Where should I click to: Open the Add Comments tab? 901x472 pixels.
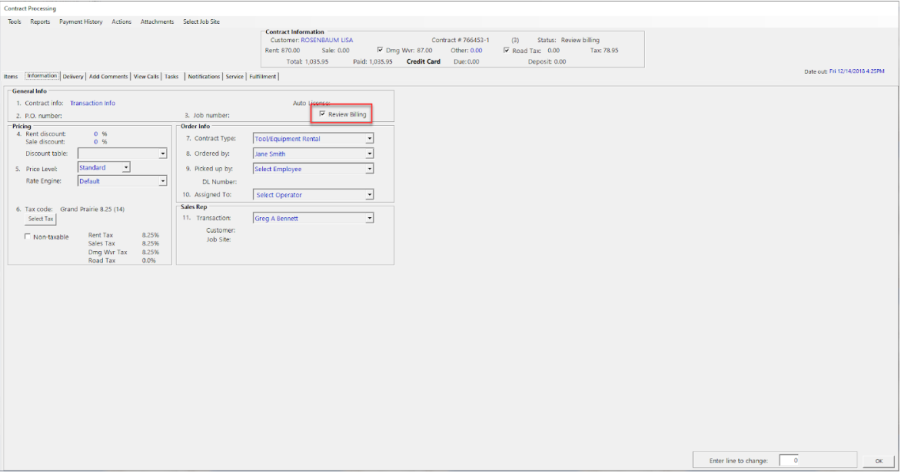click(108, 76)
